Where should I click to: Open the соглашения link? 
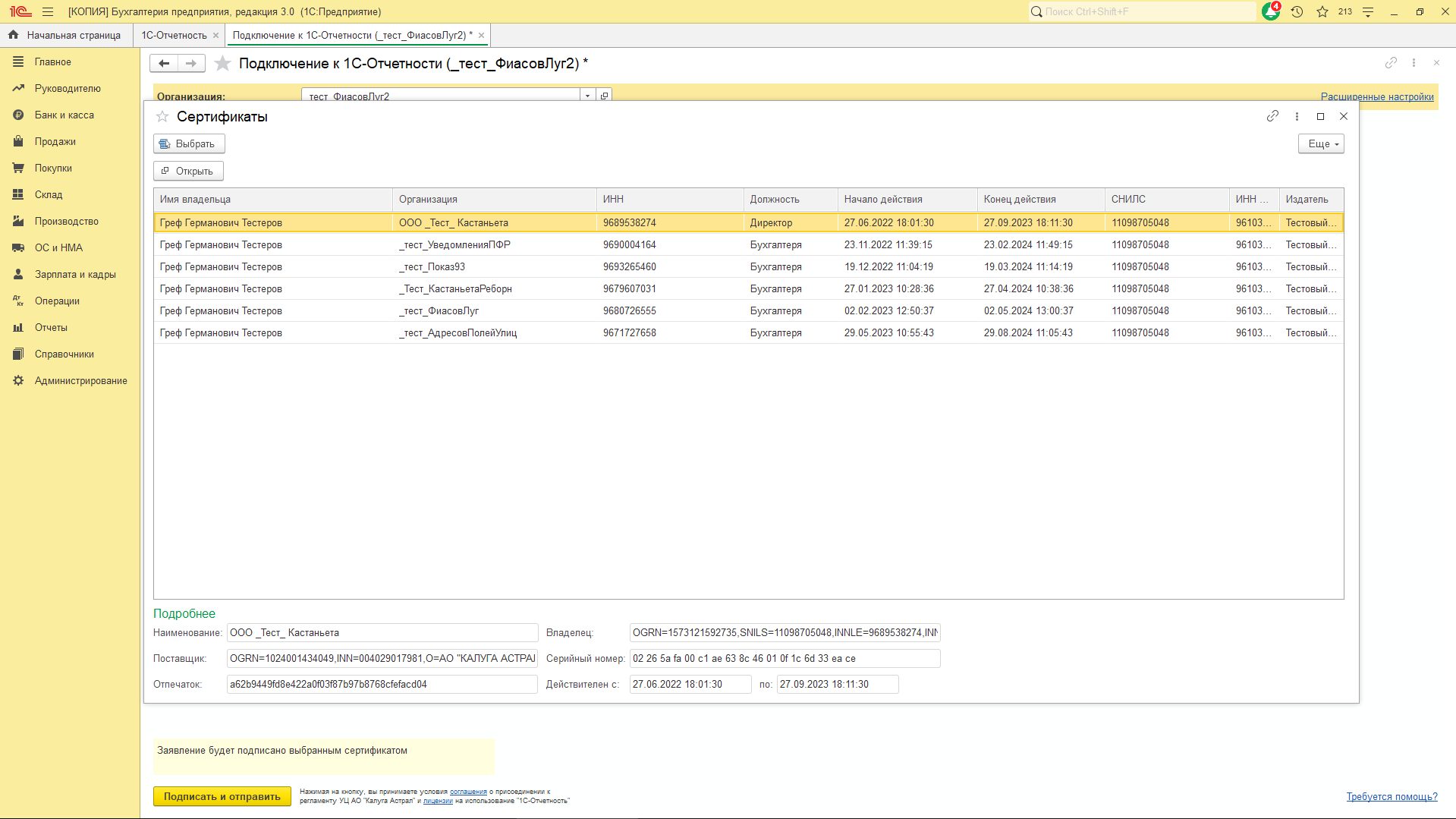click(x=468, y=792)
